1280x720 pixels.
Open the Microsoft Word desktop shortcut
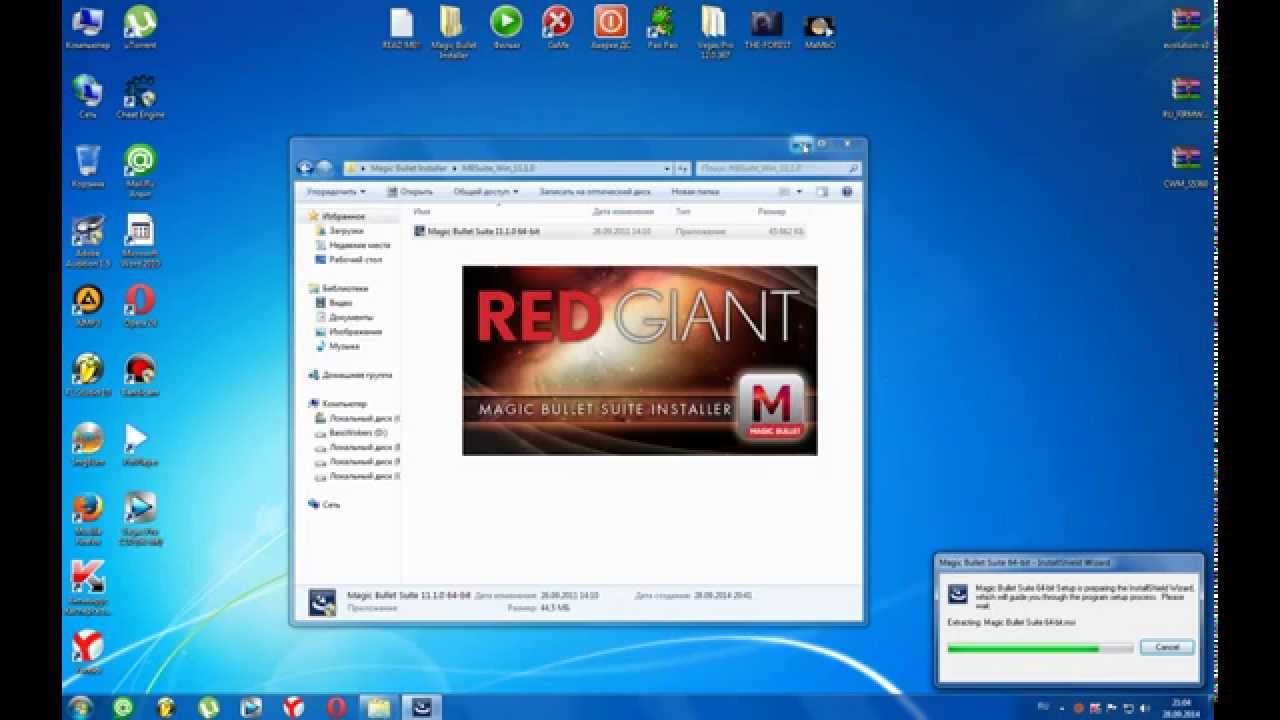coord(139,240)
